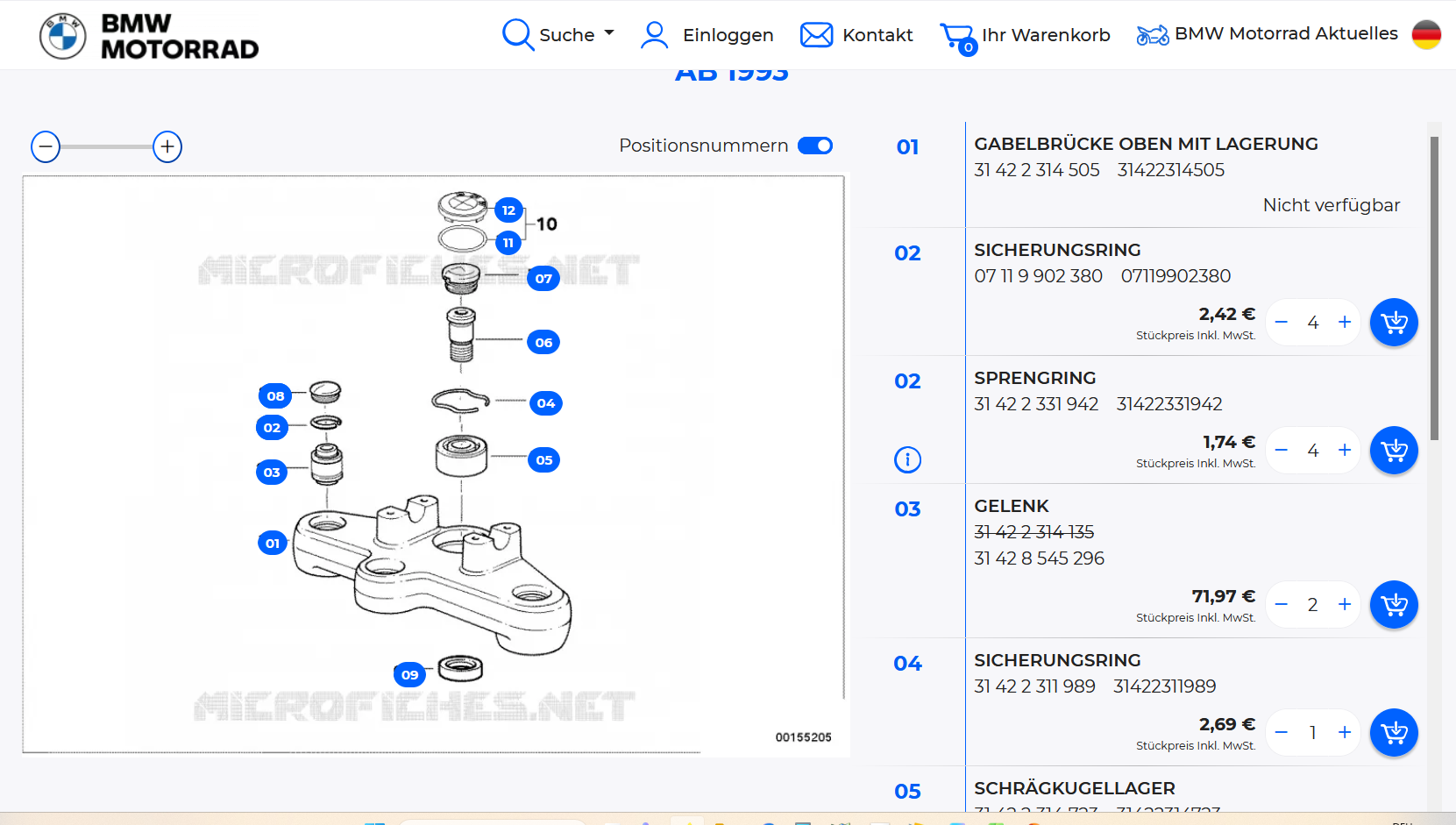Click GABELBRÜCKE OBEN MIT LAGERUNG title

coord(1146,144)
